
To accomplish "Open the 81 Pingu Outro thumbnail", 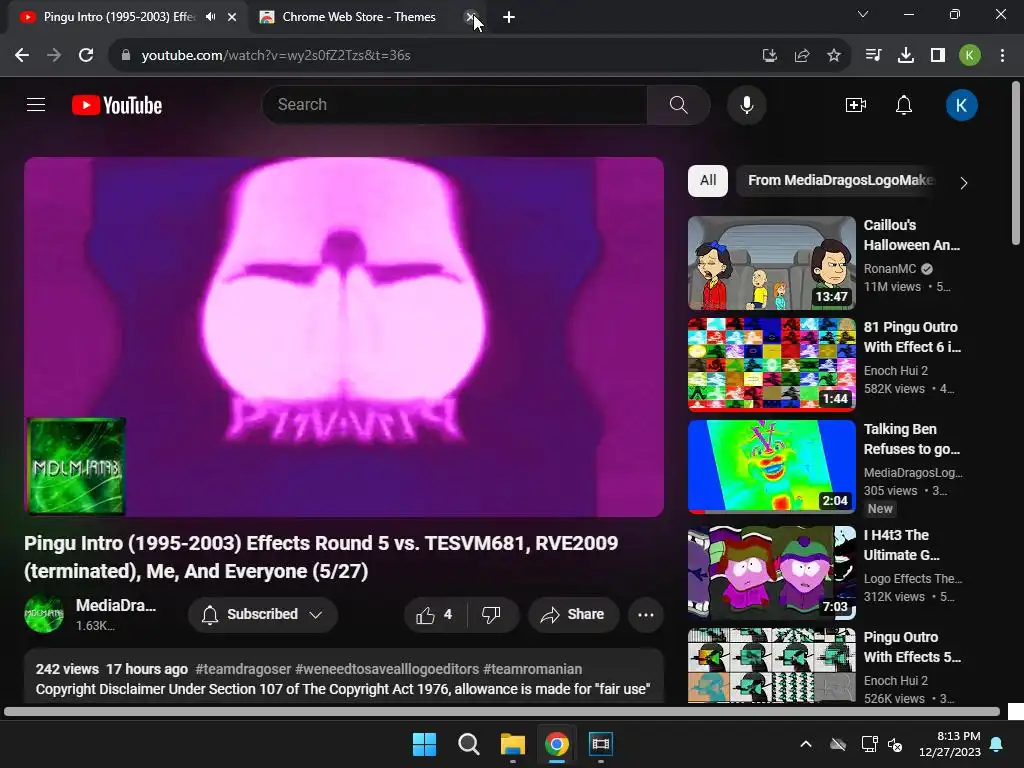I will [772, 365].
